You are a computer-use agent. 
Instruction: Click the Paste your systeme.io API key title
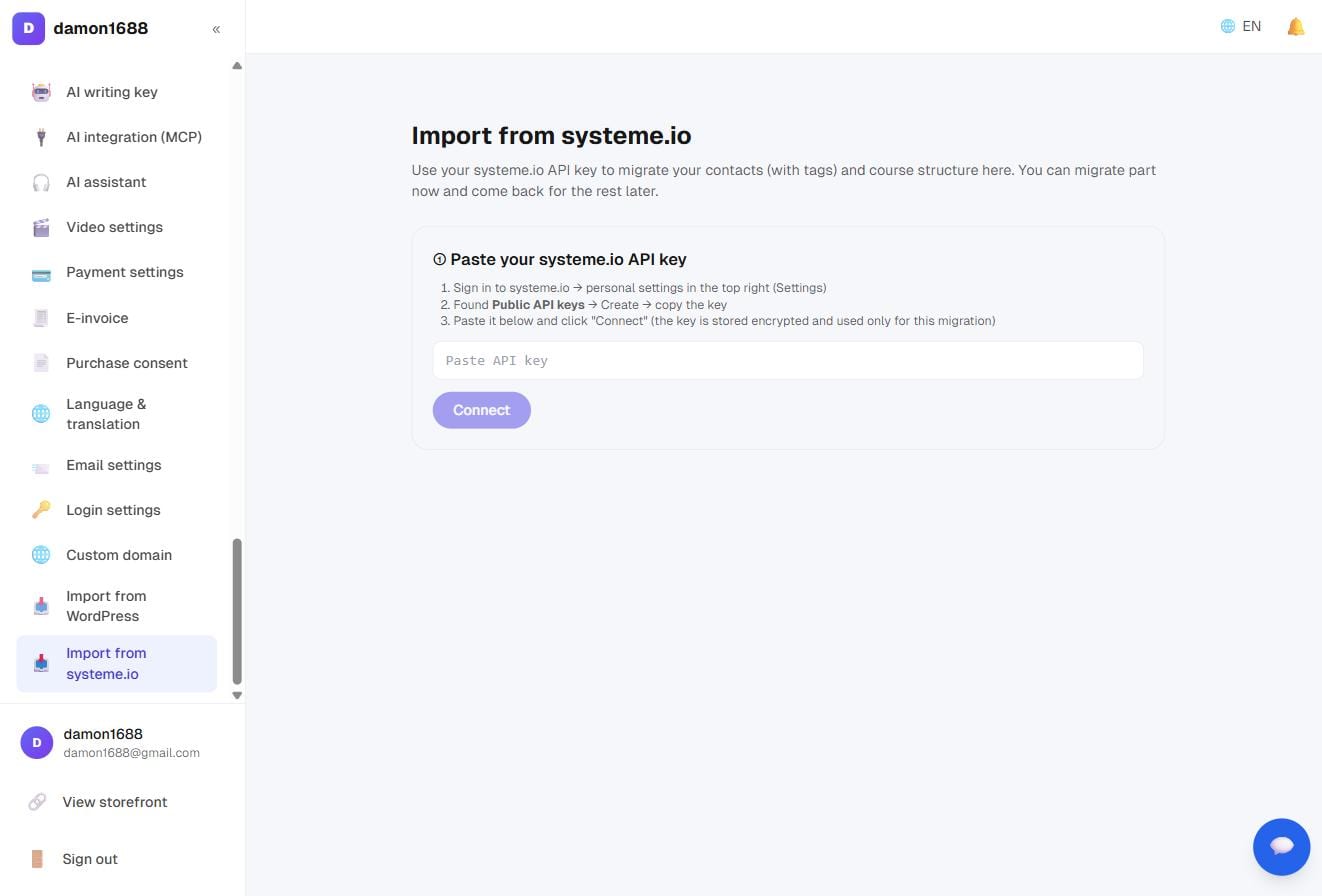pyautogui.click(x=568, y=259)
